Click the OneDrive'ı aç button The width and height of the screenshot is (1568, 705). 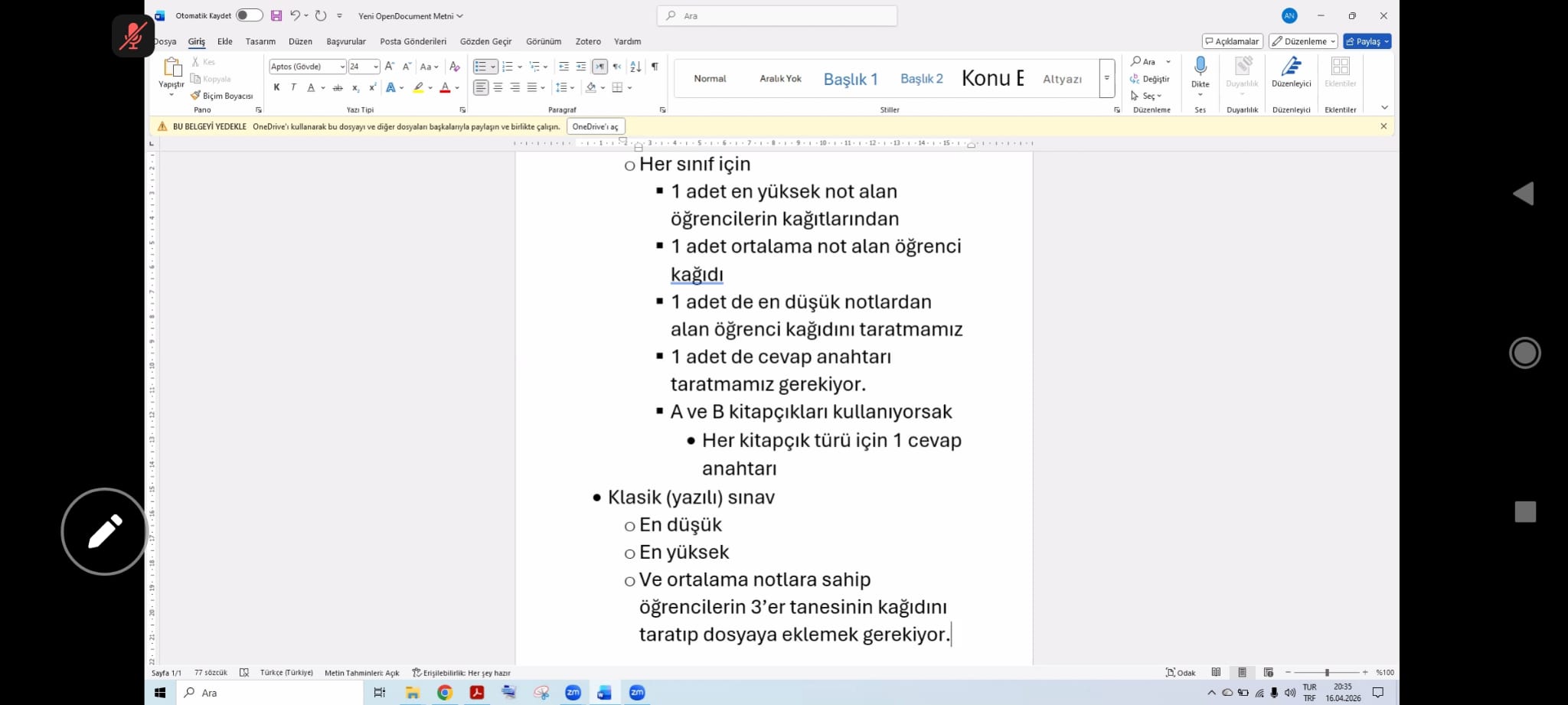595,126
